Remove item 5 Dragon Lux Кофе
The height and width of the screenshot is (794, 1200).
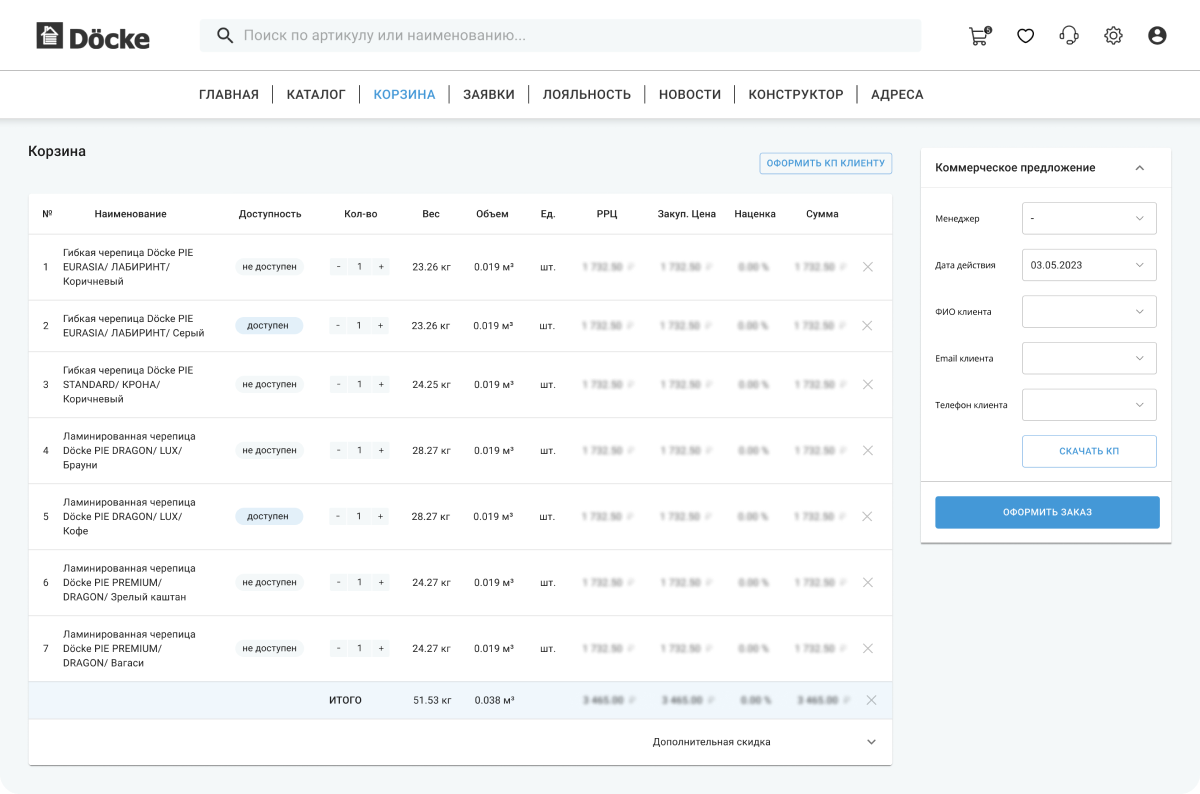[867, 516]
